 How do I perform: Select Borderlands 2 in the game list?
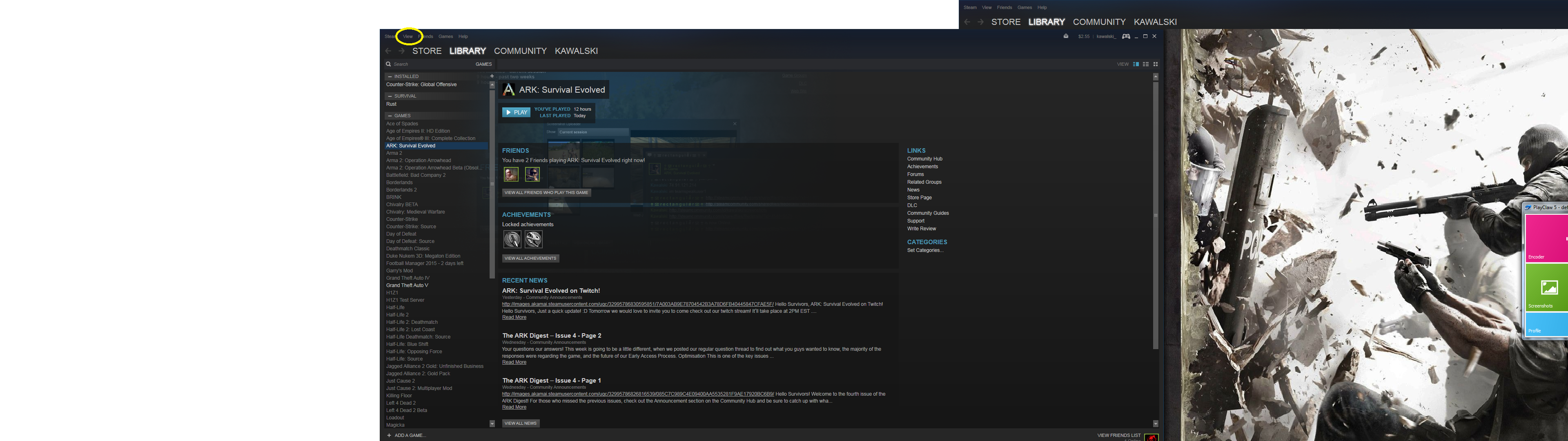click(x=401, y=190)
